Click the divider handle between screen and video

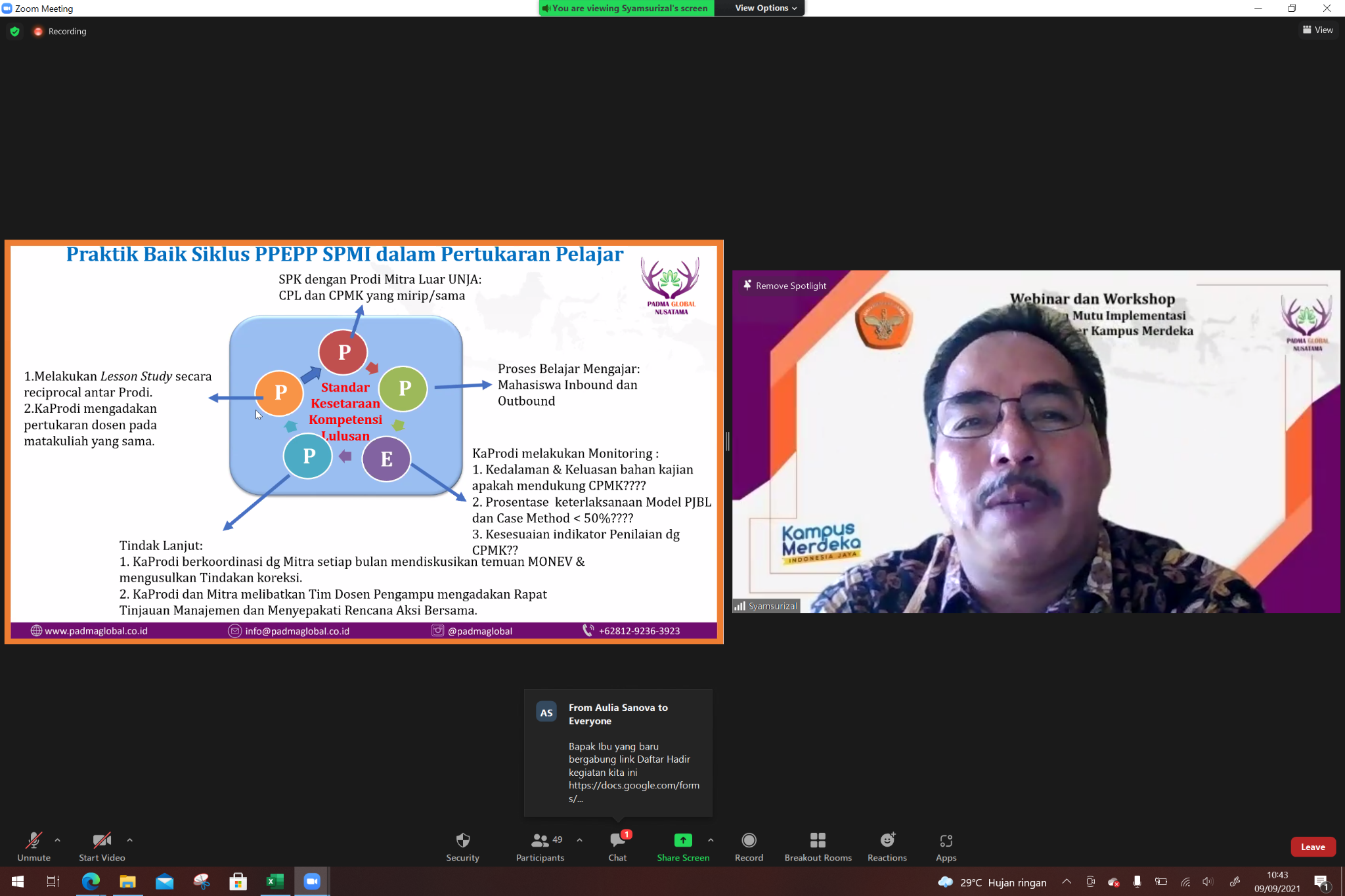pos(728,442)
